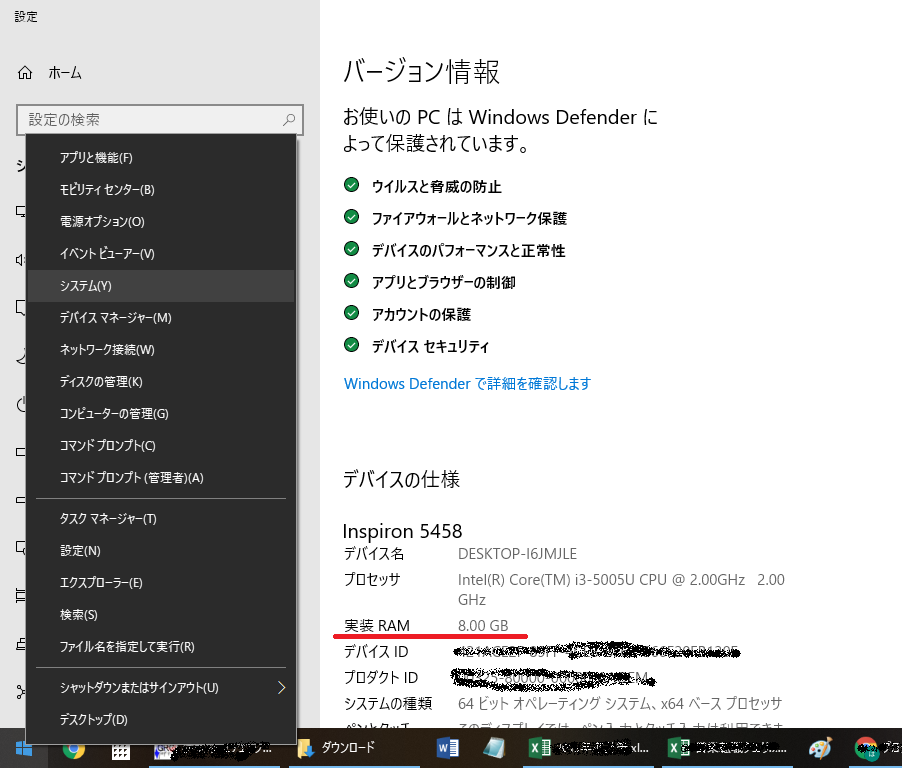Select 電源オプション(O) in the menu
Viewport: 902px width, 768px height.
tap(160, 221)
